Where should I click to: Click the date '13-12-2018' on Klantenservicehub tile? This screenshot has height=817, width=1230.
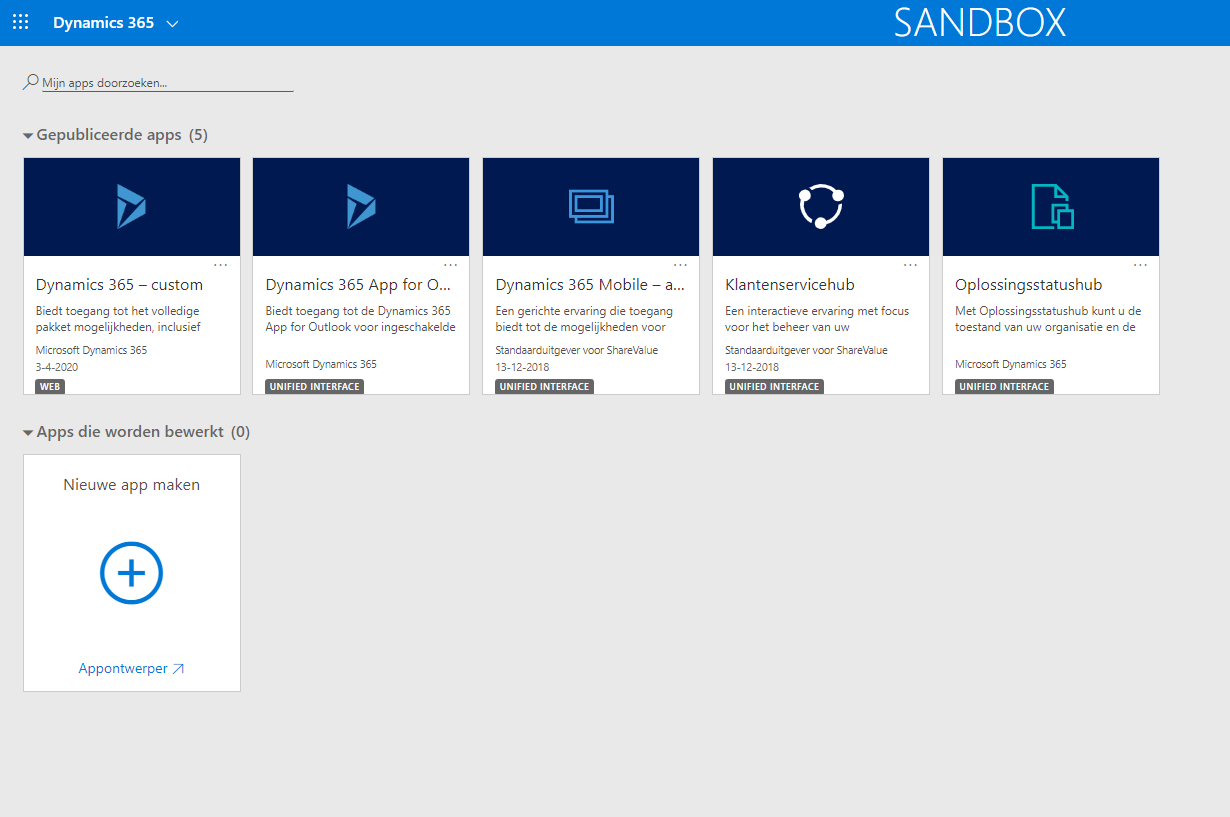pyautogui.click(x=752, y=367)
